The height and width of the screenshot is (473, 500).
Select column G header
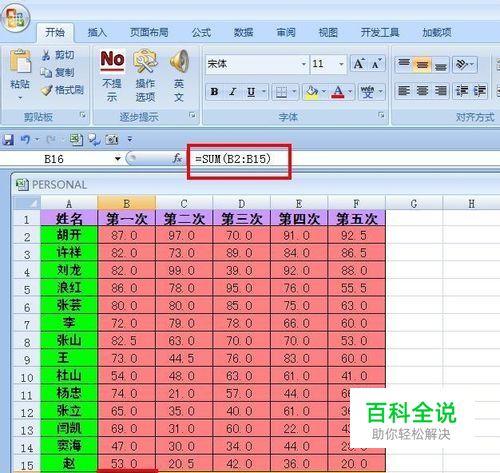point(414,203)
